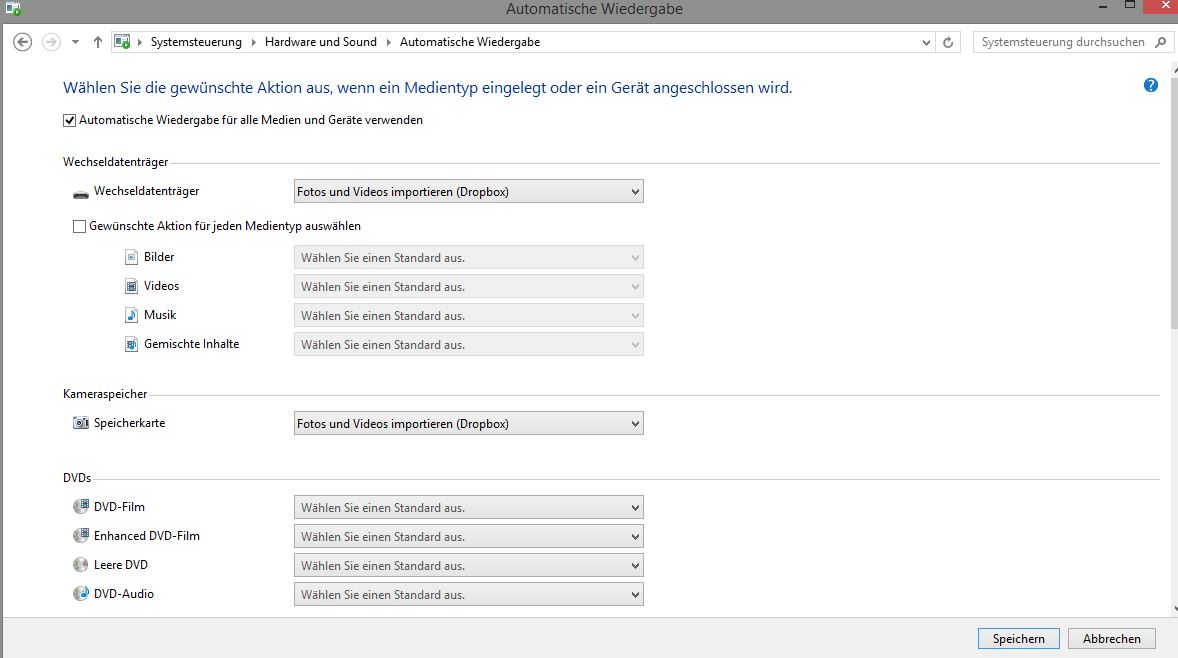Click the refresh address bar icon
This screenshot has height=658, width=1178.
[950, 42]
